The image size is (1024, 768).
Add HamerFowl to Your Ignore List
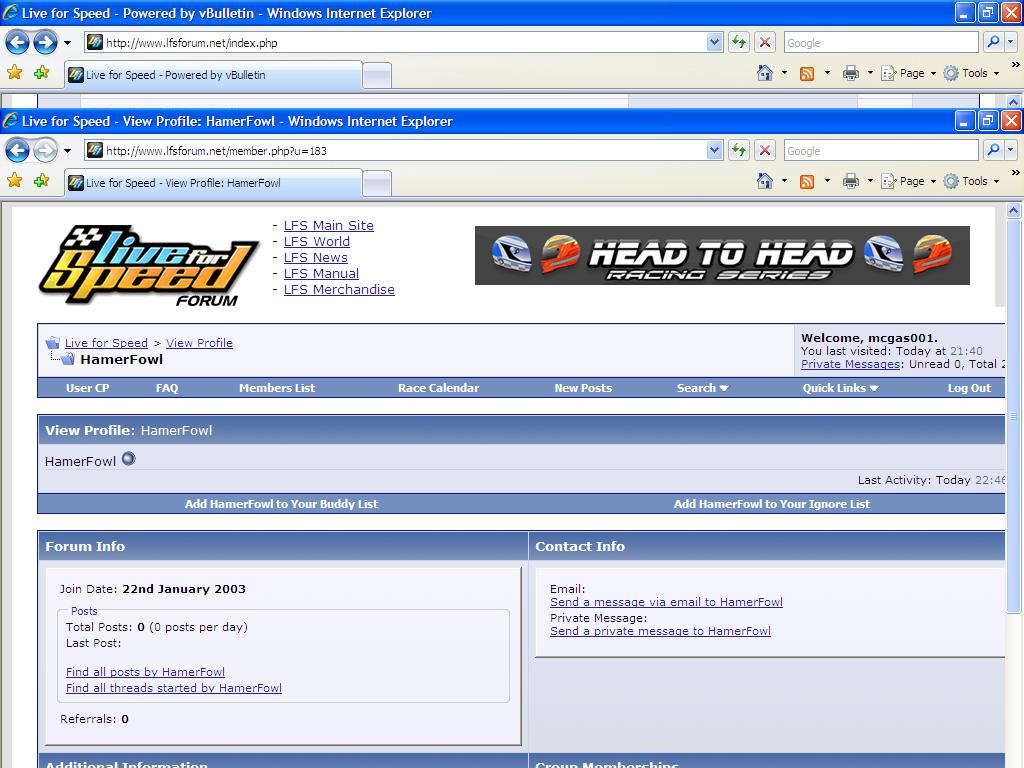coord(772,504)
